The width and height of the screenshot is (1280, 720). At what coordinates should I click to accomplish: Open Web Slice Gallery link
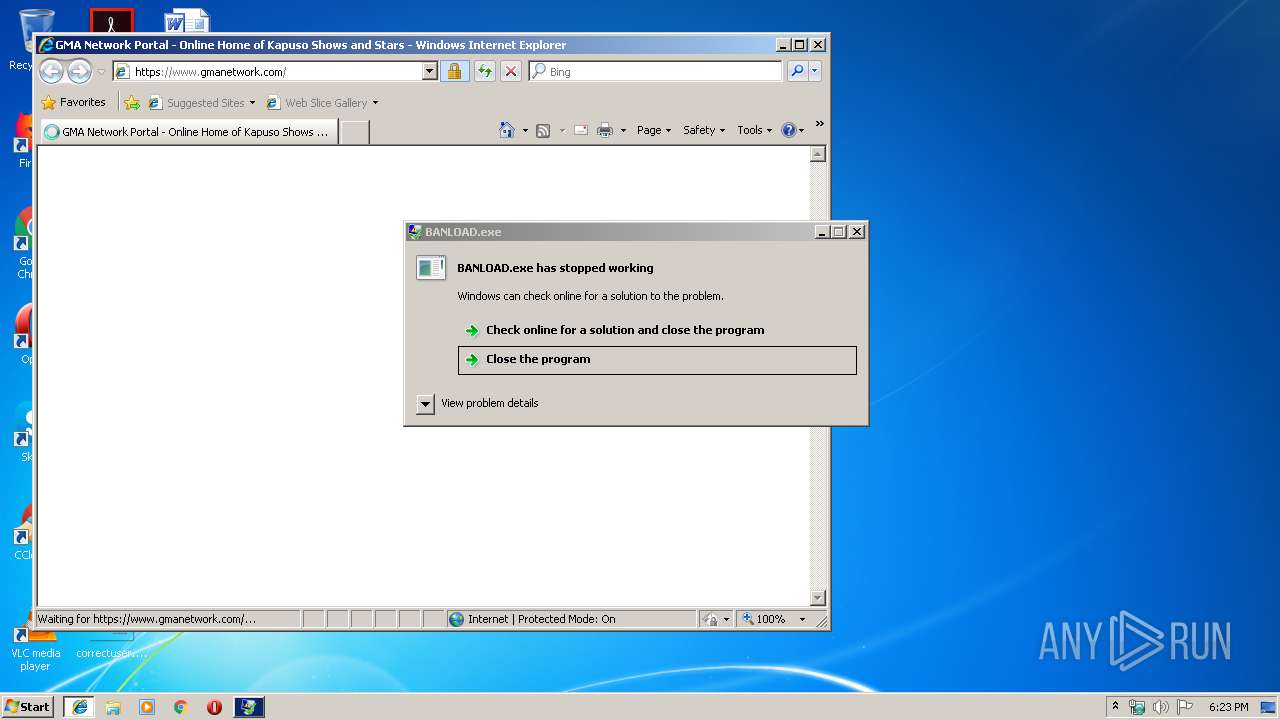tap(317, 102)
